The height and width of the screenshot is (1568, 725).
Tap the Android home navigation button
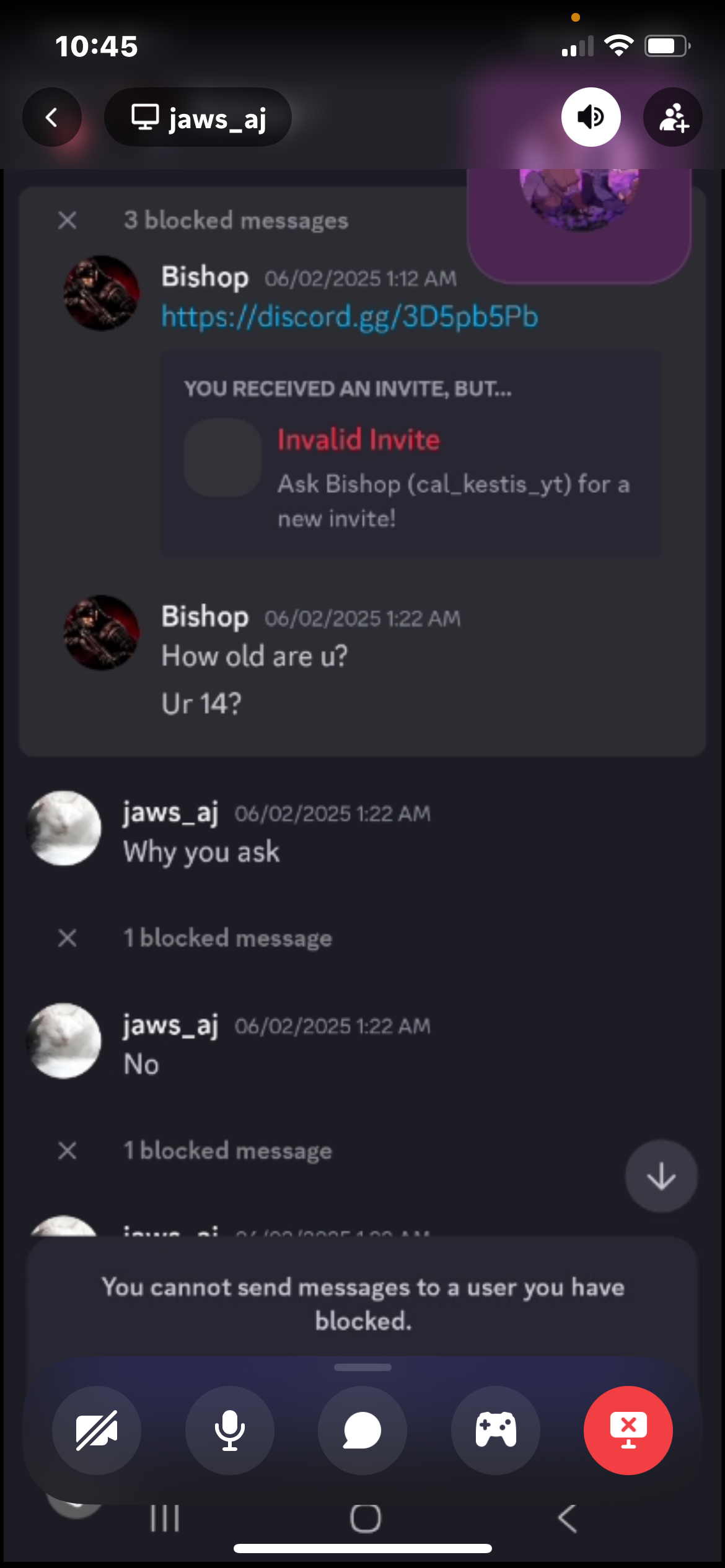pyautogui.click(x=366, y=1518)
